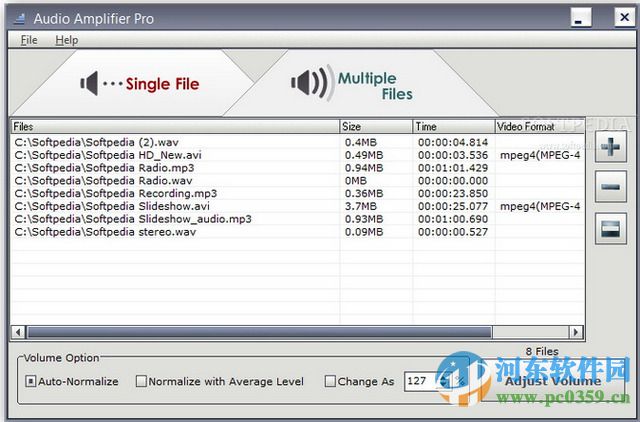Click the 00:00:00.527 time cell

[453, 232]
